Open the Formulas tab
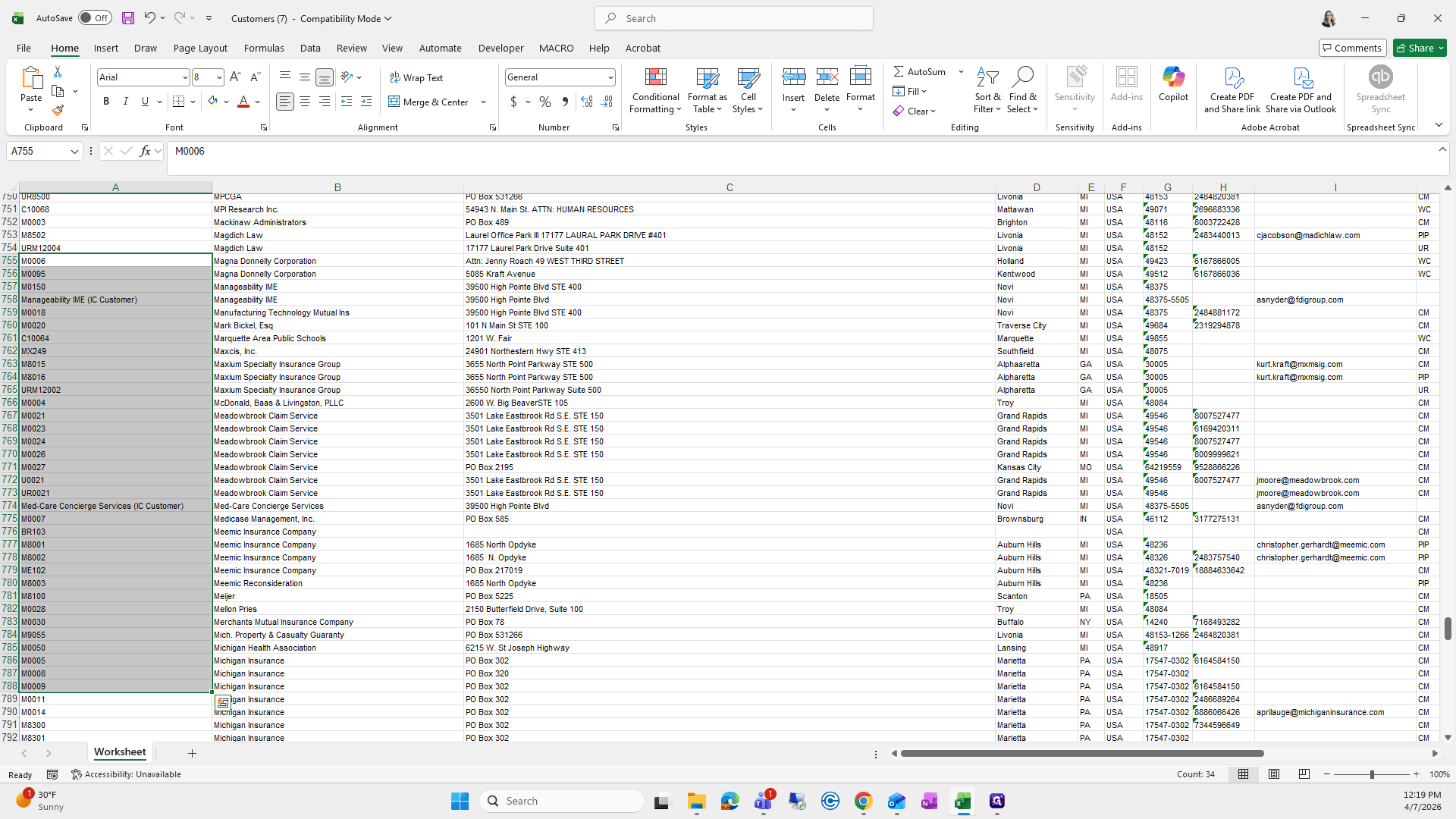This screenshot has height=819, width=1456. [264, 48]
